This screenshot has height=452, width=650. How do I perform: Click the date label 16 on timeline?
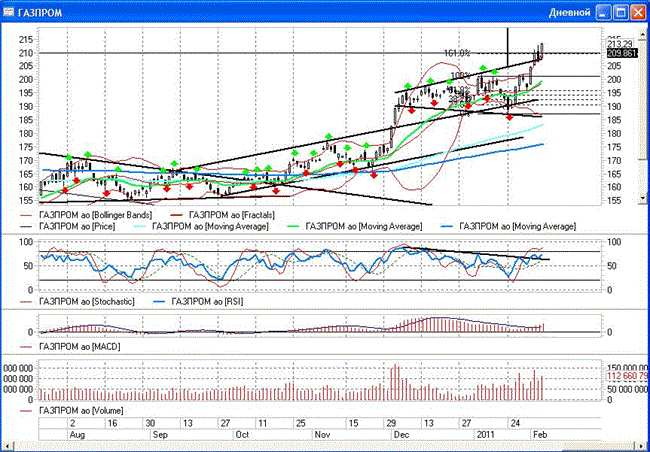click(112, 423)
